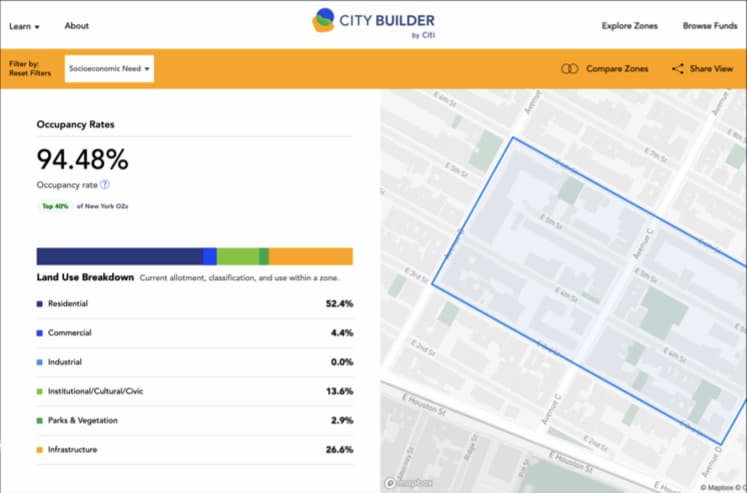Open the Learn dropdown menu
Screen dimensions: 747x493
click(x=24, y=26)
